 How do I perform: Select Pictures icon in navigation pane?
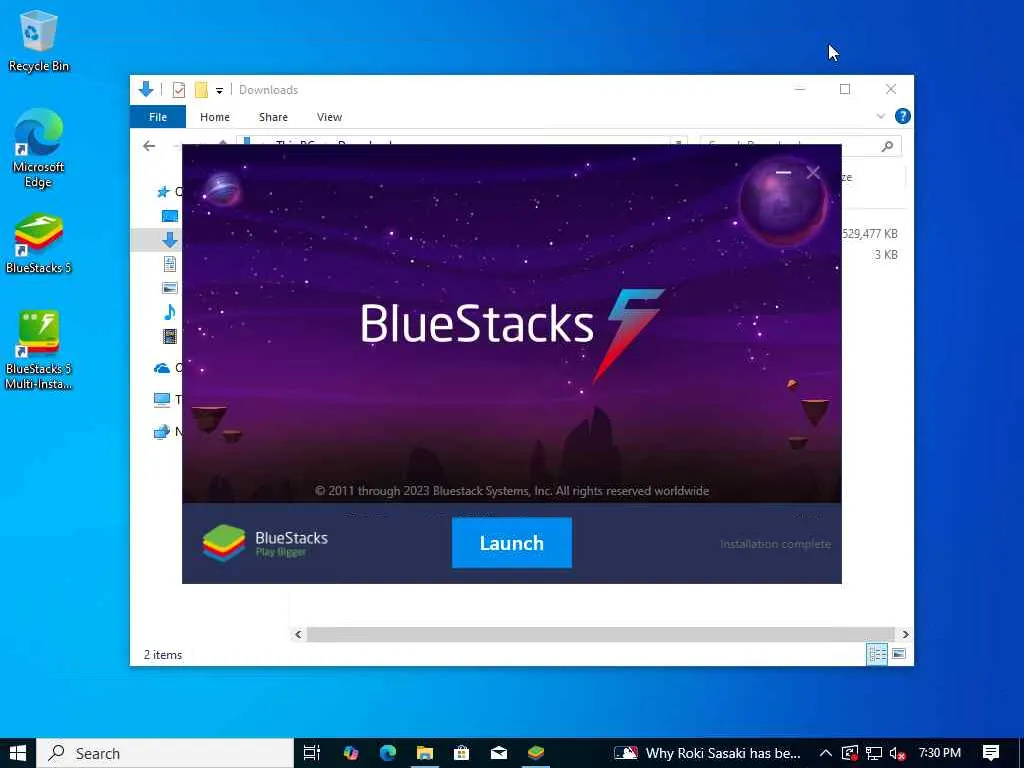[x=170, y=287]
